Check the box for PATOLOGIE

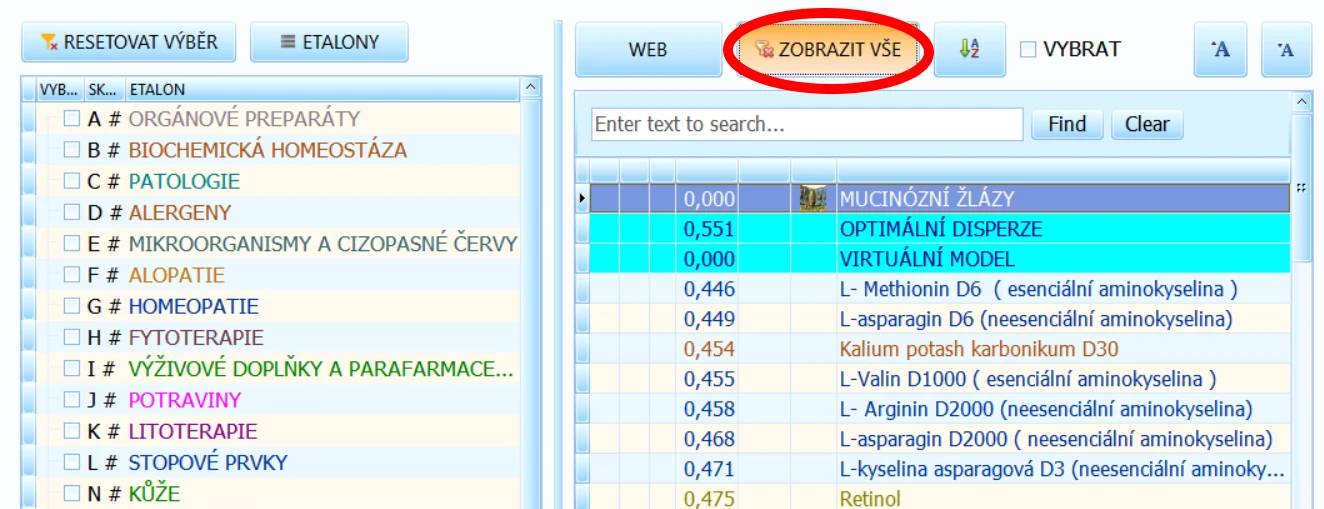[x=72, y=181]
